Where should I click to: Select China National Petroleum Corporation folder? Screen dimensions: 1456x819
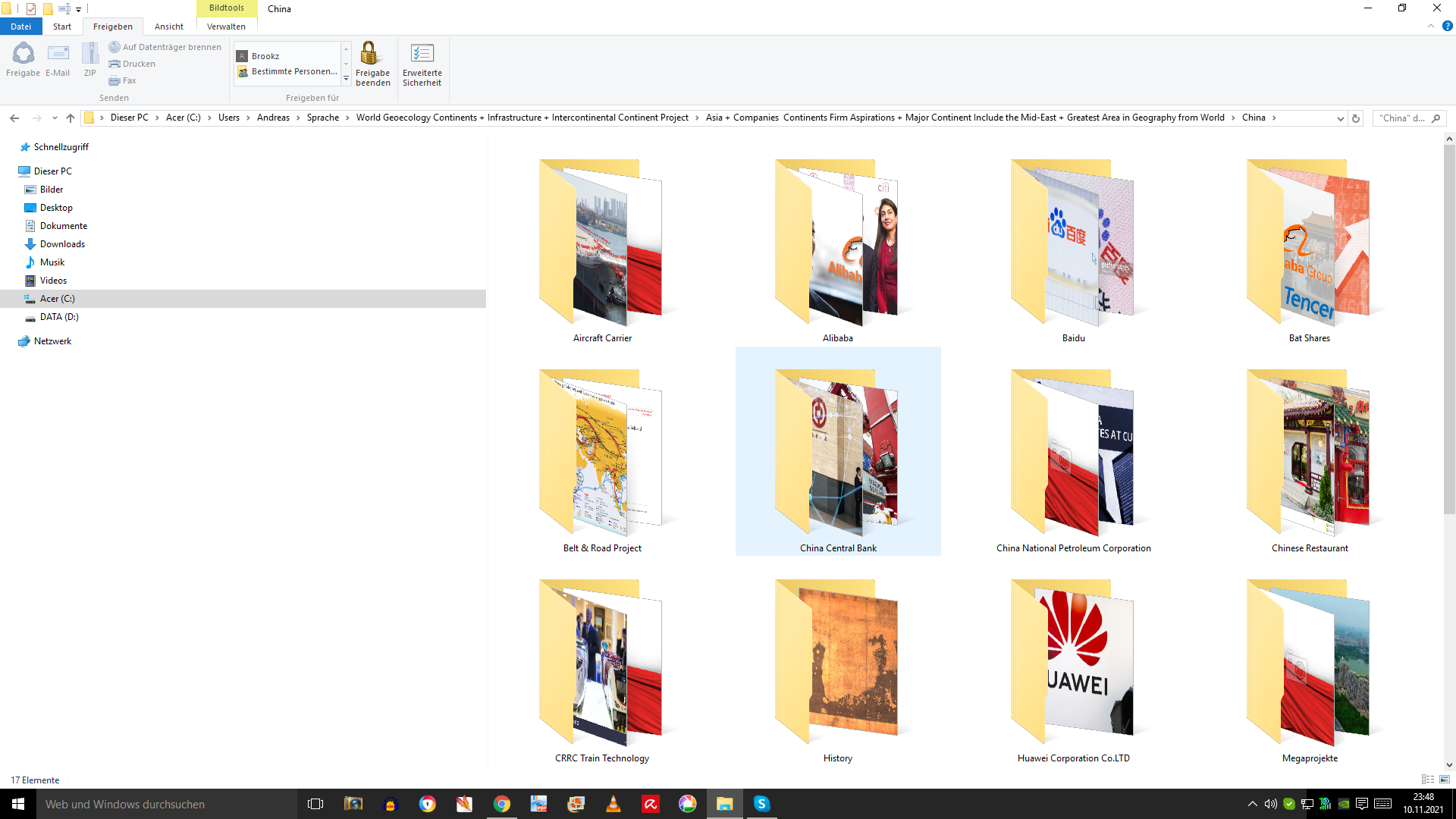click(x=1074, y=460)
